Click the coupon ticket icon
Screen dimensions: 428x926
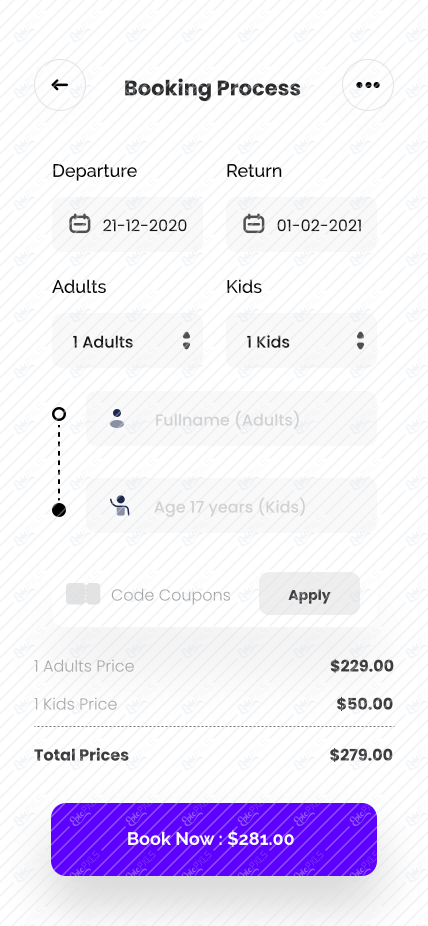(83, 594)
